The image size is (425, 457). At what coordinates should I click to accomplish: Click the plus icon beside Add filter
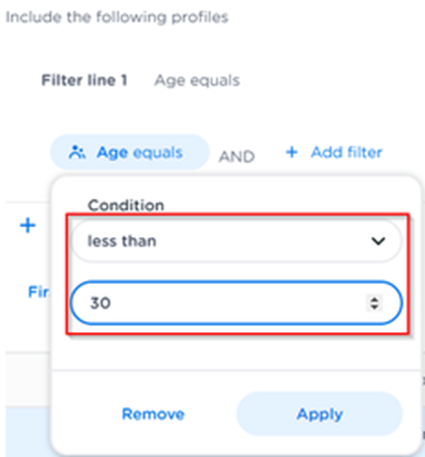point(292,152)
